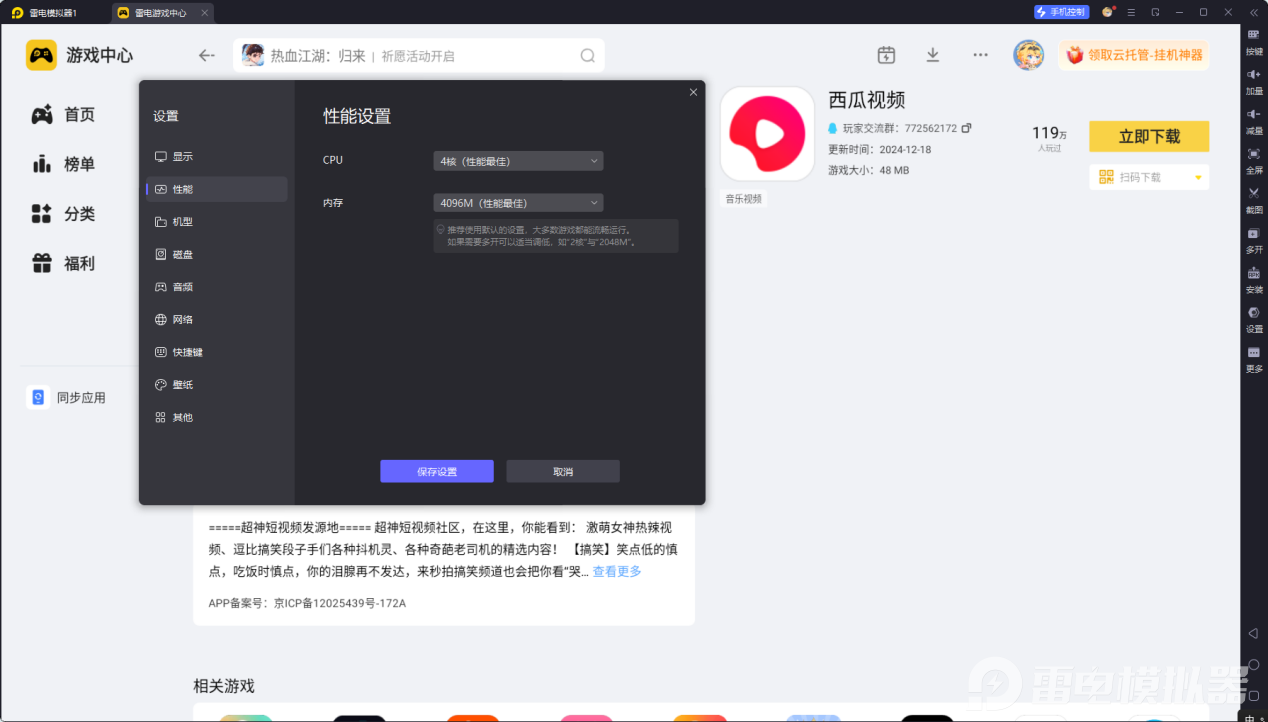Viewport: 1268px width, 722px height.
Task: Tap the Android back triangle button
Action: (x=1253, y=633)
